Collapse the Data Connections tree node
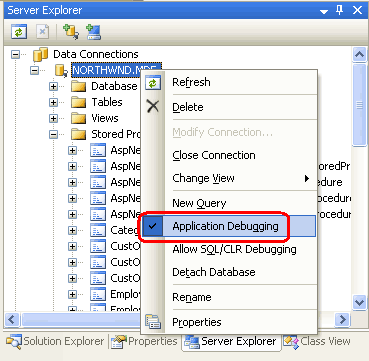The image size is (369, 361). click(x=16, y=54)
